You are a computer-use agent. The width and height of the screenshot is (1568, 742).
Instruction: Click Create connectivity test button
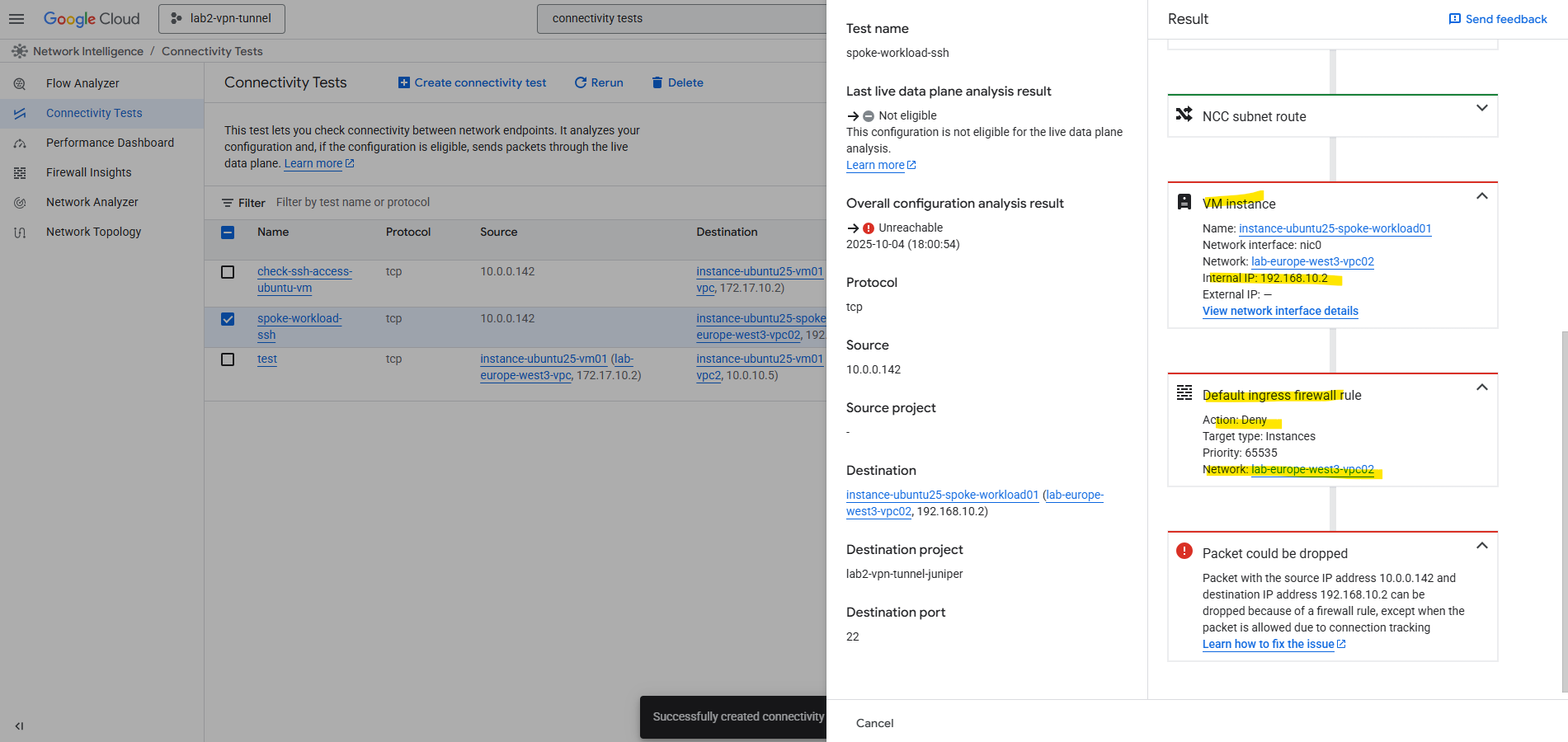[472, 82]
